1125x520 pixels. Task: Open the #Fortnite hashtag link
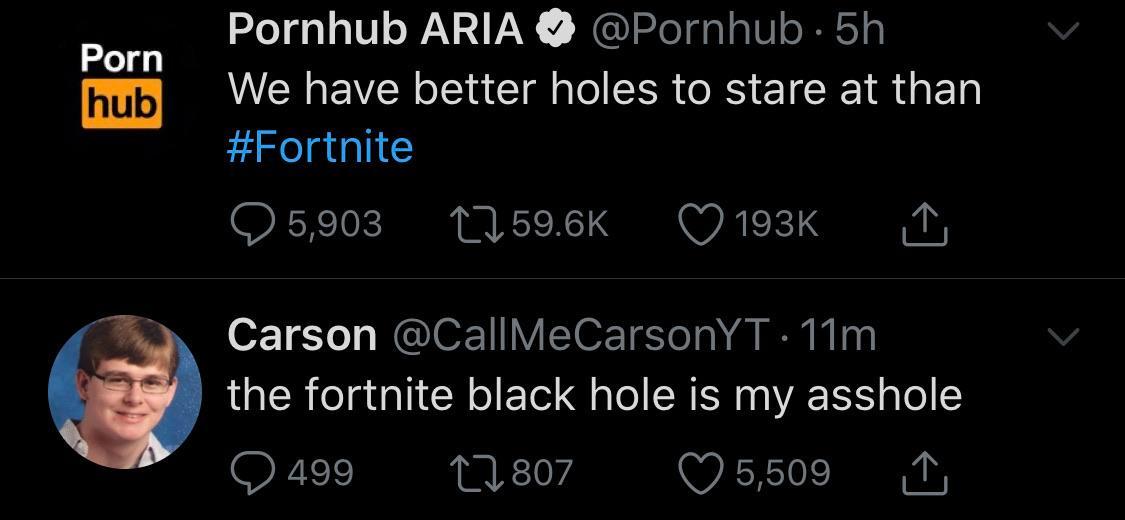tap(320, 147)
